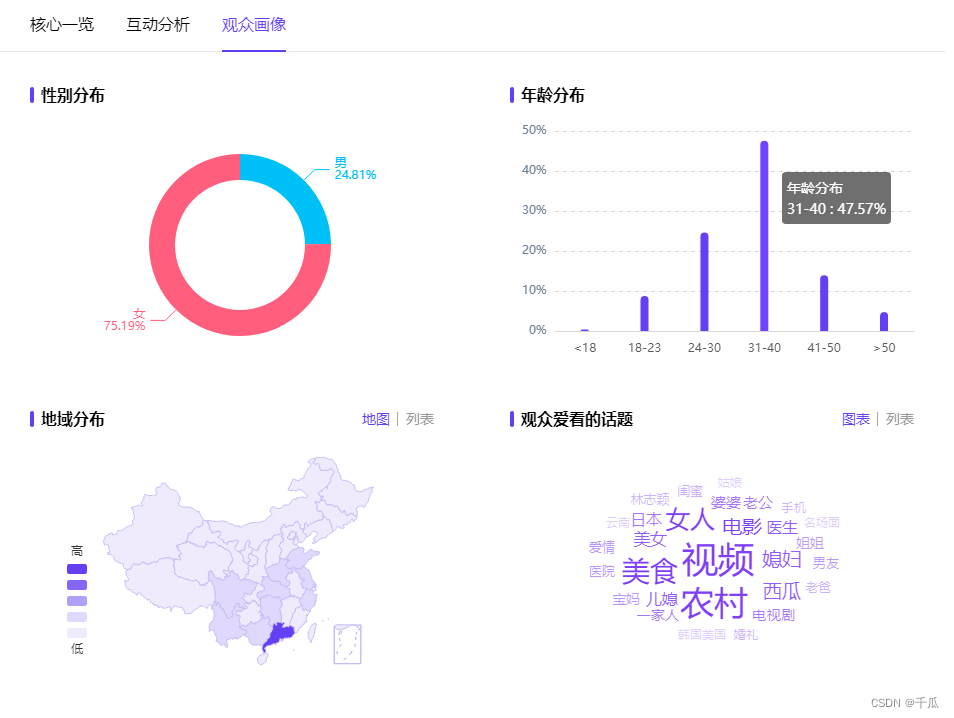Click the 31-40 axis label

(764, 347)
